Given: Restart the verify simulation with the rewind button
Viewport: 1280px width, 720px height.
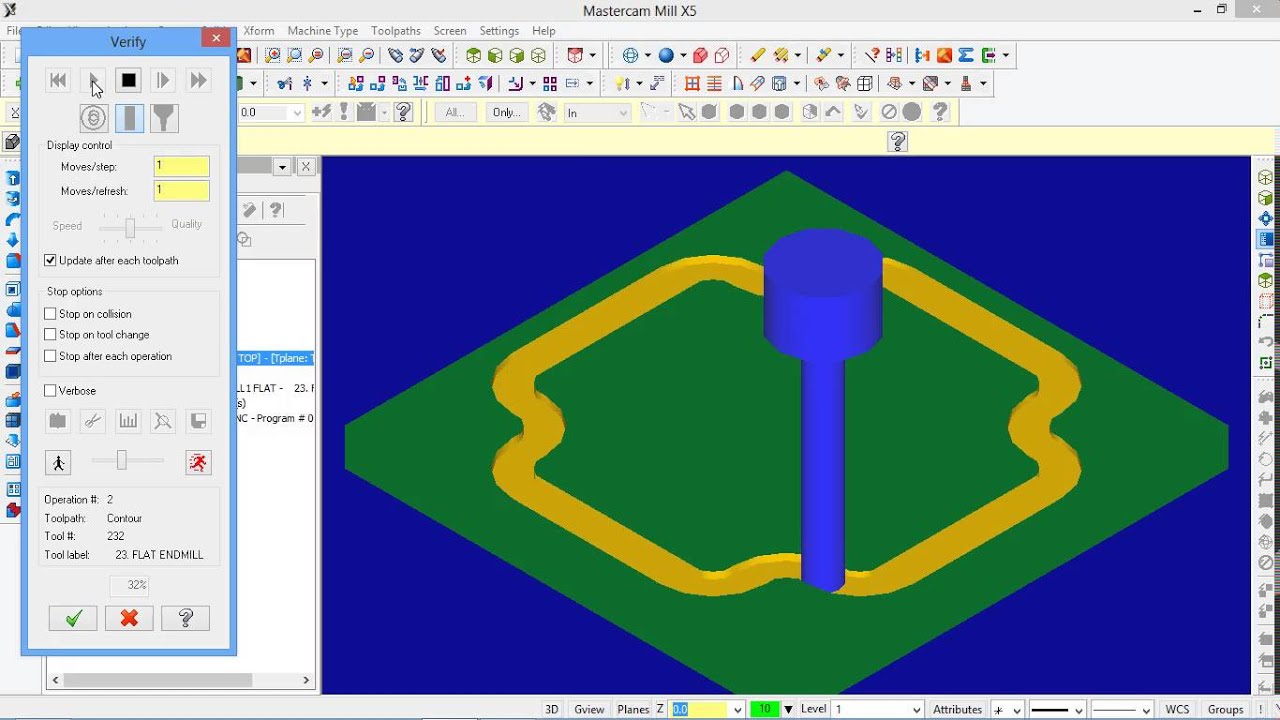Looking at the screenshot, I should pos(58,81).
